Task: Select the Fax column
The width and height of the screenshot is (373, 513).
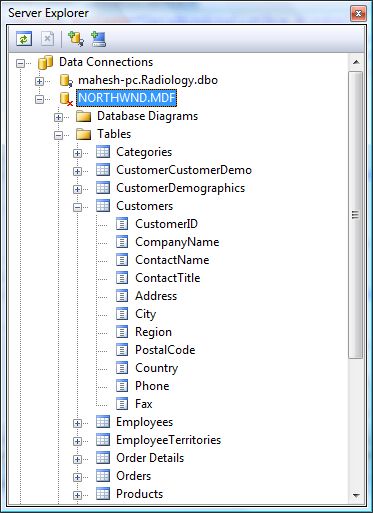Action: (x=144, y=404)
